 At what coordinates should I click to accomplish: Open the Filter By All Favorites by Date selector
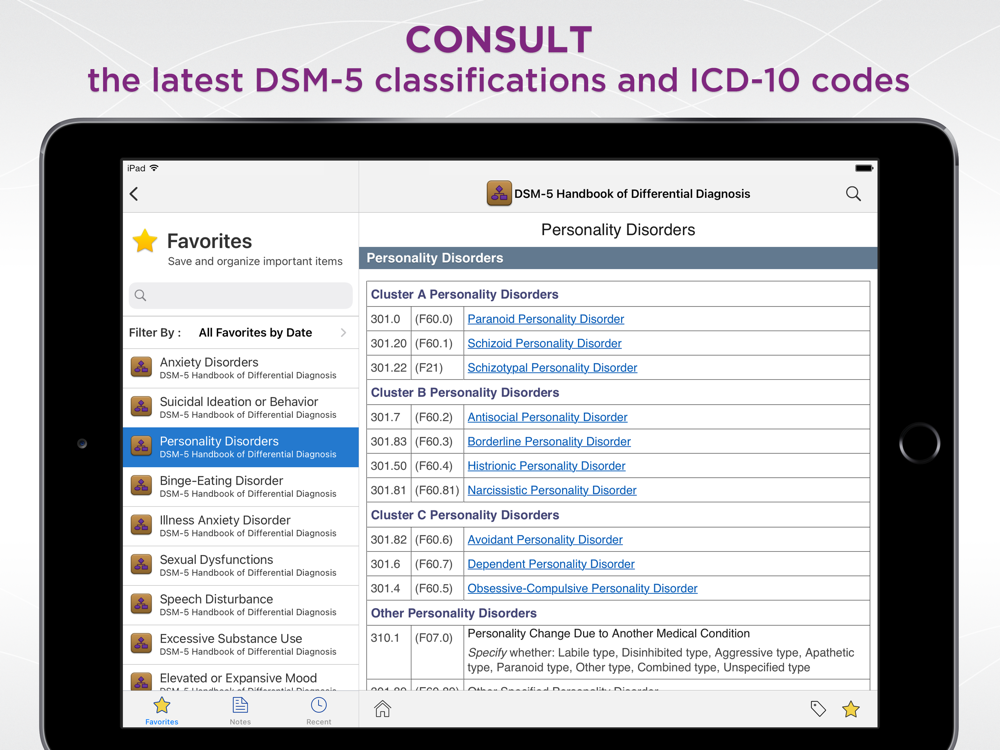tap(240, 332)
